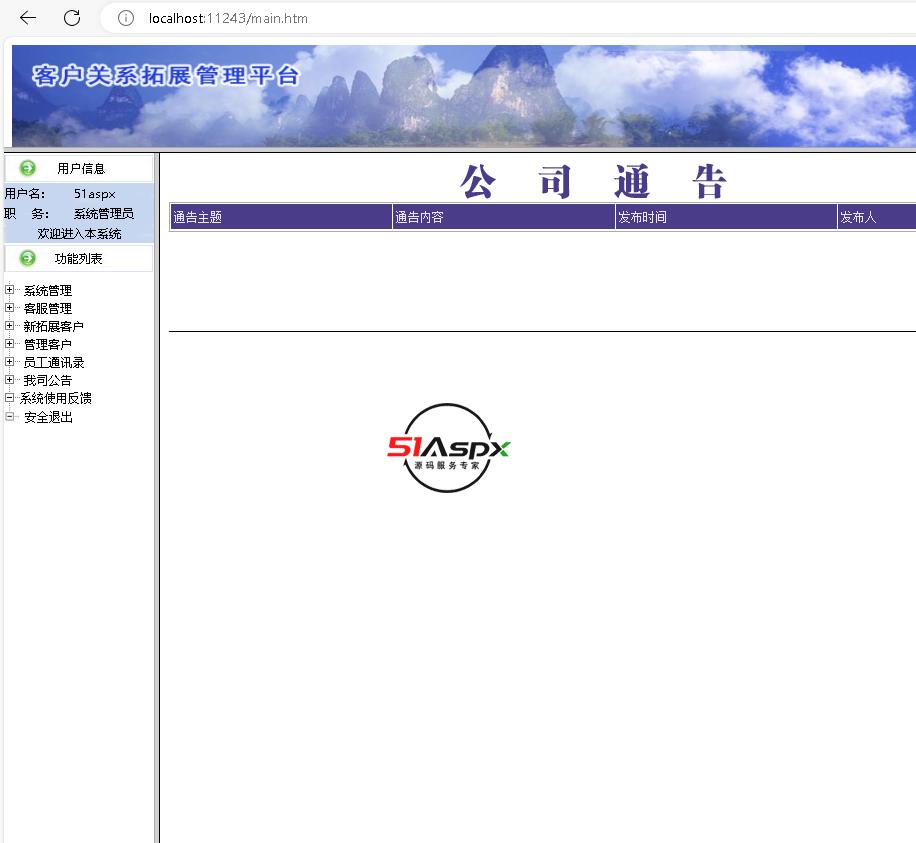The image size is (916, 843).
Task: Click the green arrow icon beside 功能列表
Action: point(27,258)
